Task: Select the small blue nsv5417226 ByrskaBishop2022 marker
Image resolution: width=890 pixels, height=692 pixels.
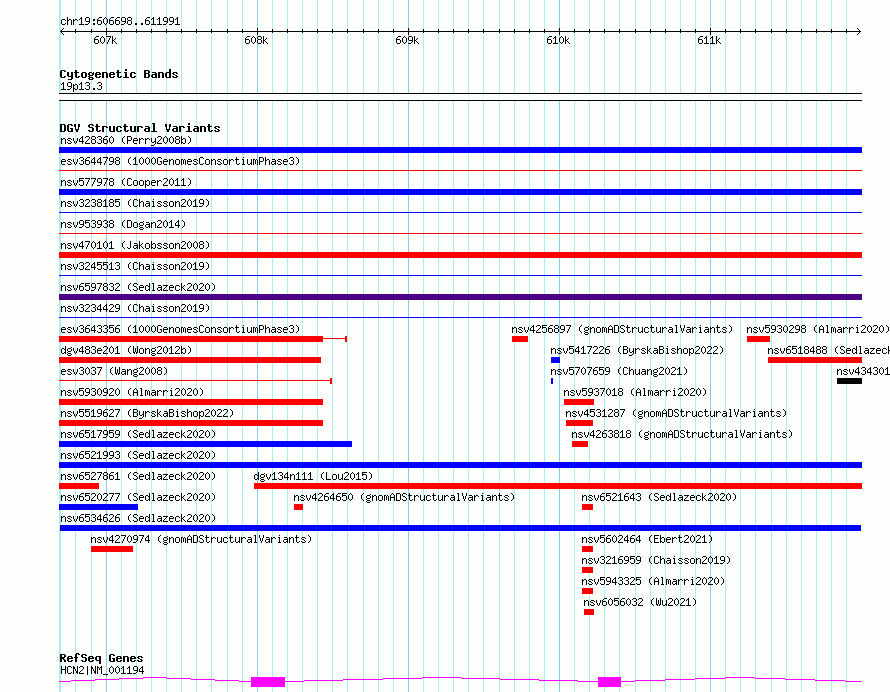Action: coord(555,360)
